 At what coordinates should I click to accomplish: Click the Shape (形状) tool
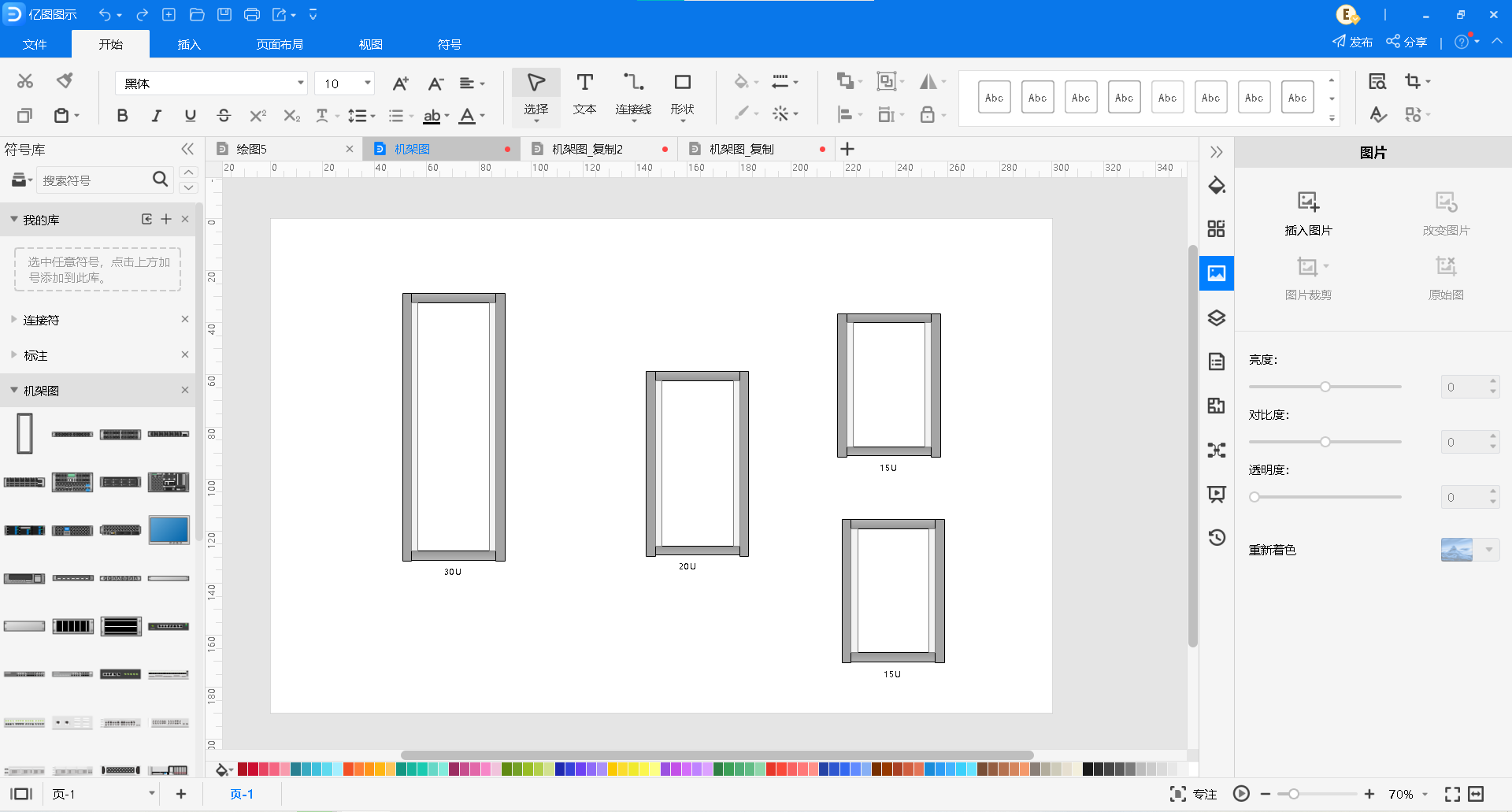pyautogui.click(x=682, y=94)
